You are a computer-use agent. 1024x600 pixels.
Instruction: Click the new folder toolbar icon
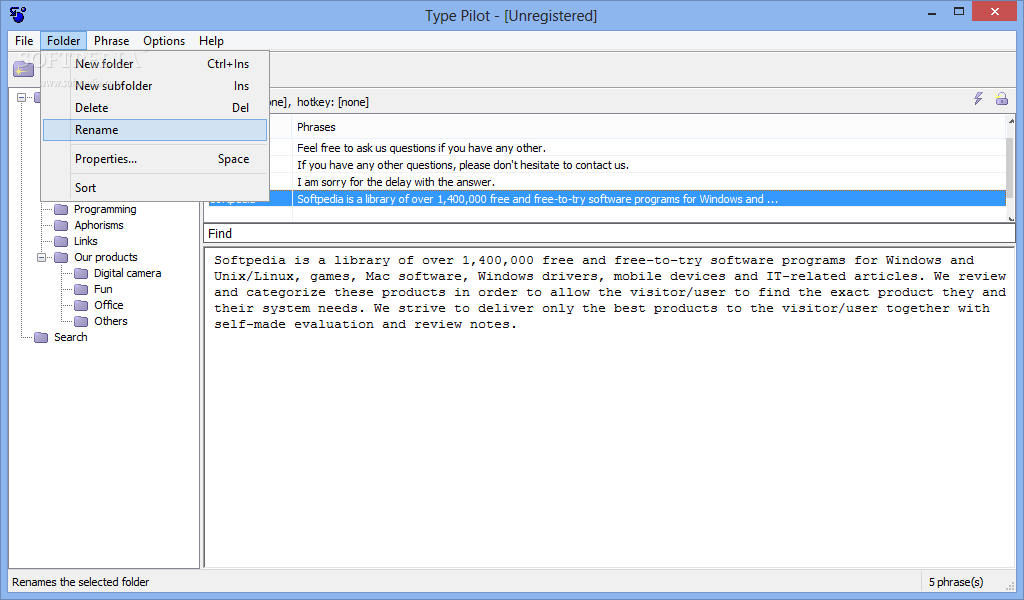pyautogui.click(x=24, y=69)
